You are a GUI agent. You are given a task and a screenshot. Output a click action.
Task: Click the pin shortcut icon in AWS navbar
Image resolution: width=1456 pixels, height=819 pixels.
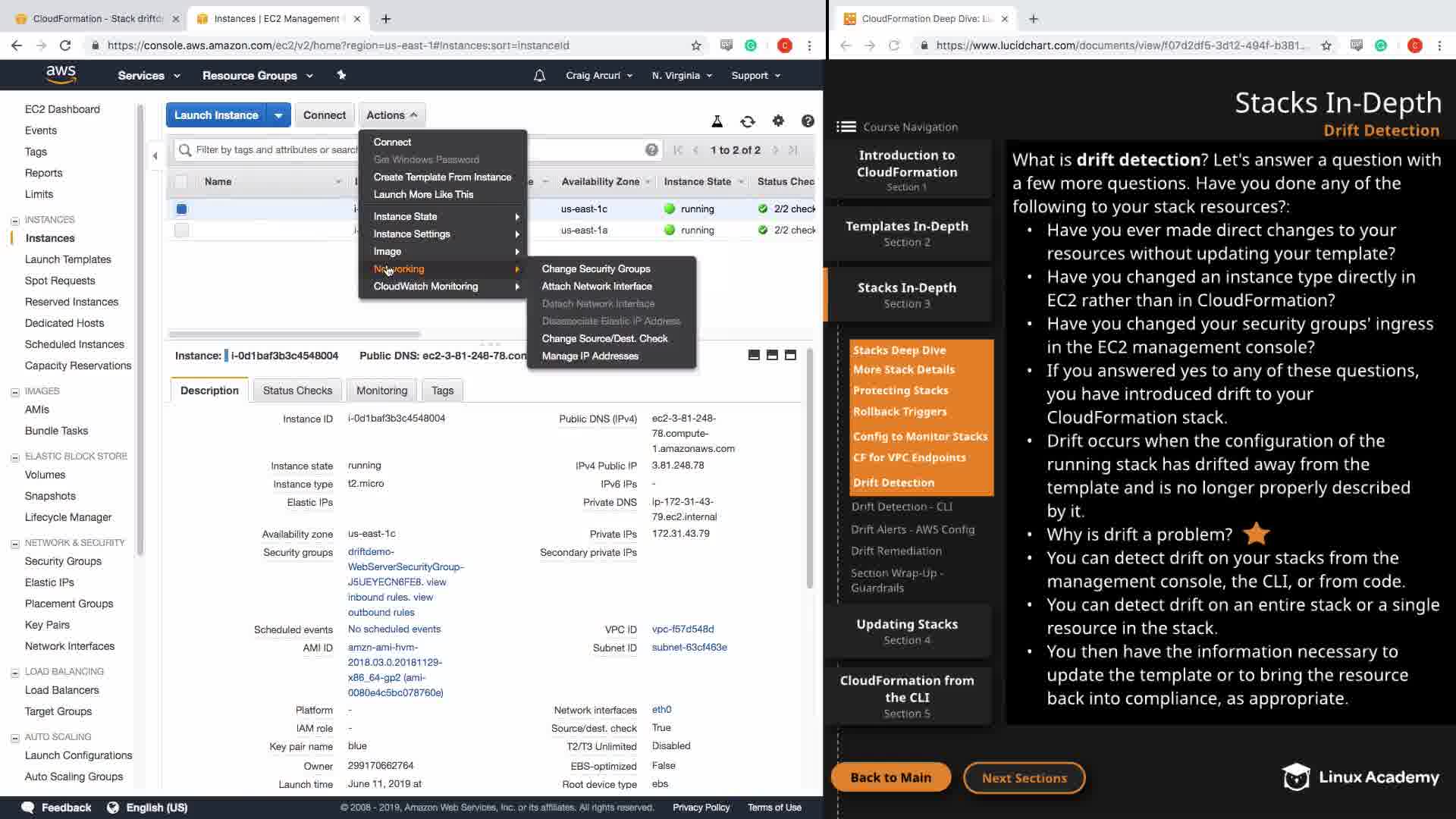pyautogui.click(x=341, y=75)
